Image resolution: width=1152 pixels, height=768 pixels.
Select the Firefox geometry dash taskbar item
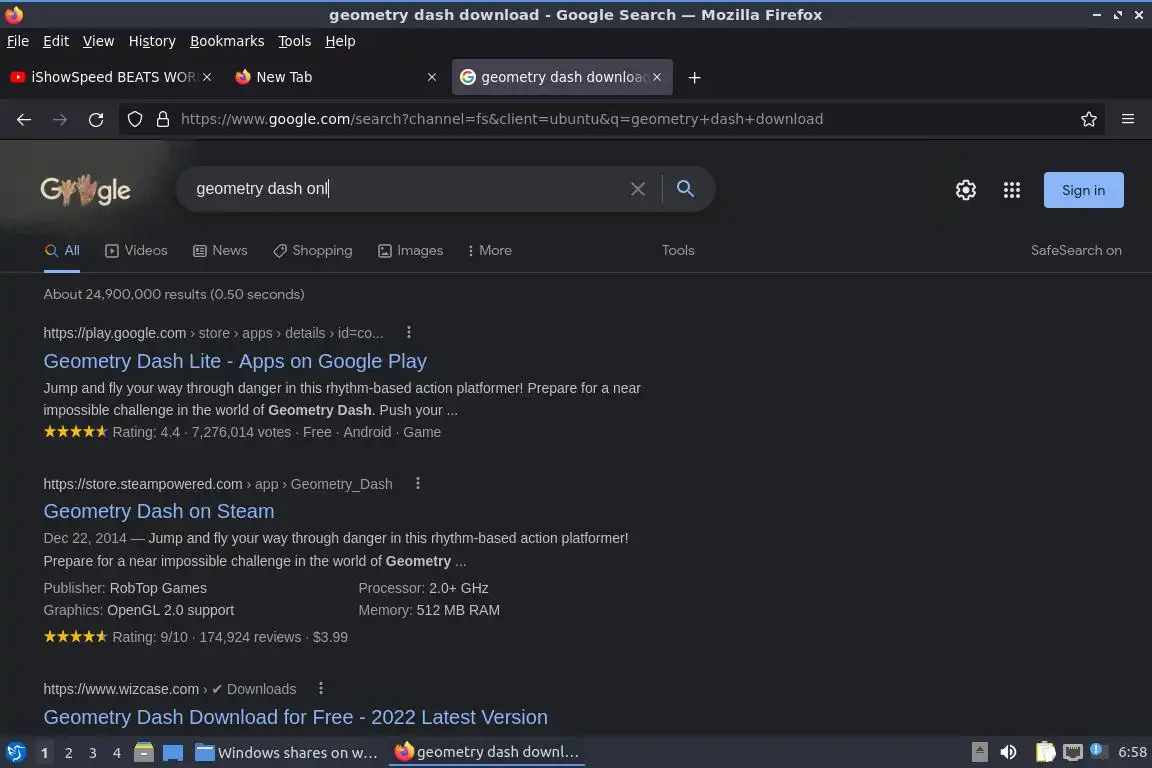tap(487, 753)
